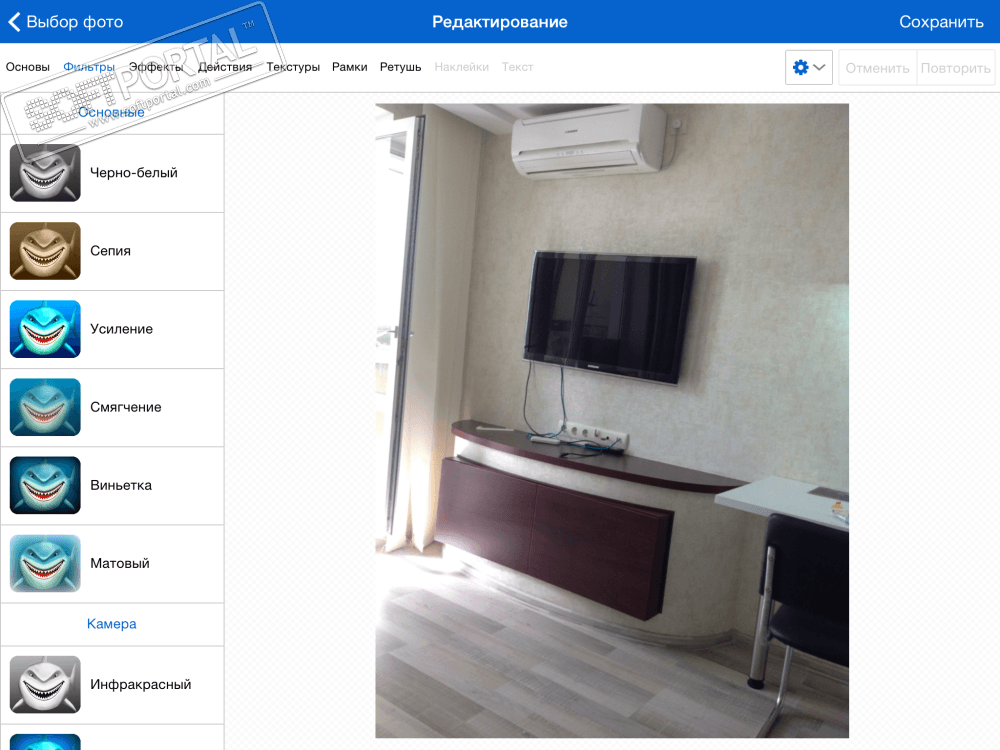Open the Текстуры tab
1000x750 pixels.
point(293,67)
